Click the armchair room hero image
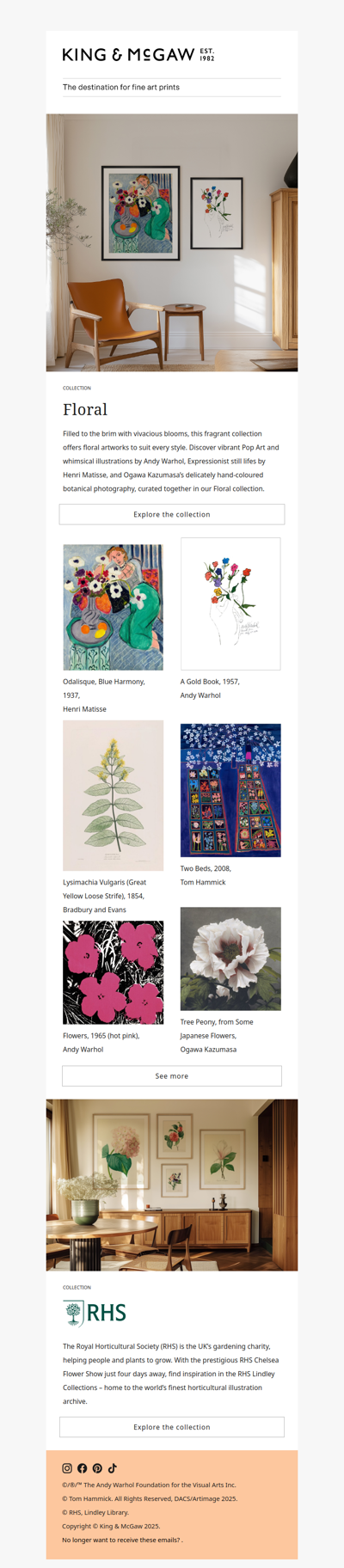This screenshot has height=1568, width=344. [x=172, y=242]
